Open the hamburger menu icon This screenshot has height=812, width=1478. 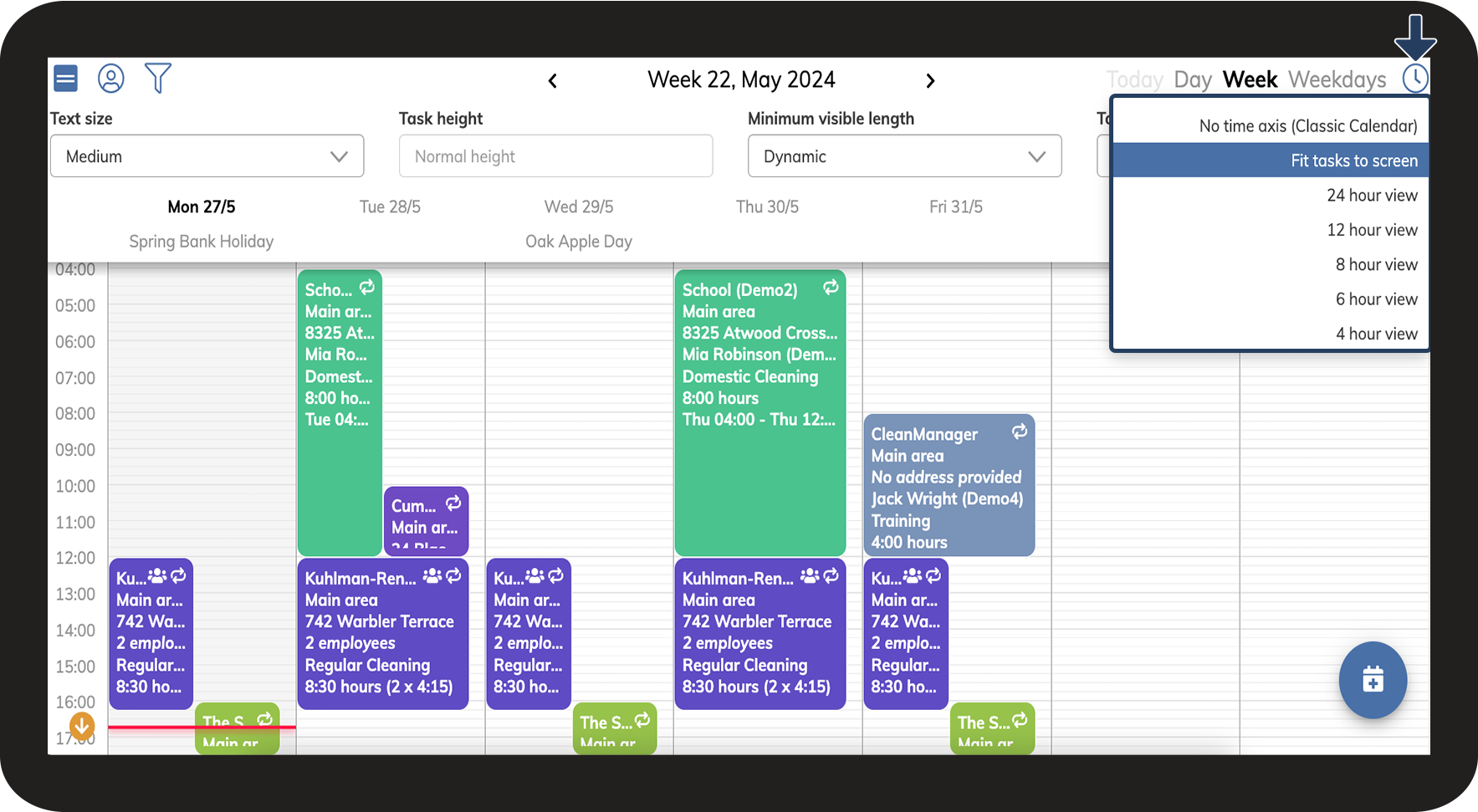click(x=65, y=79)
